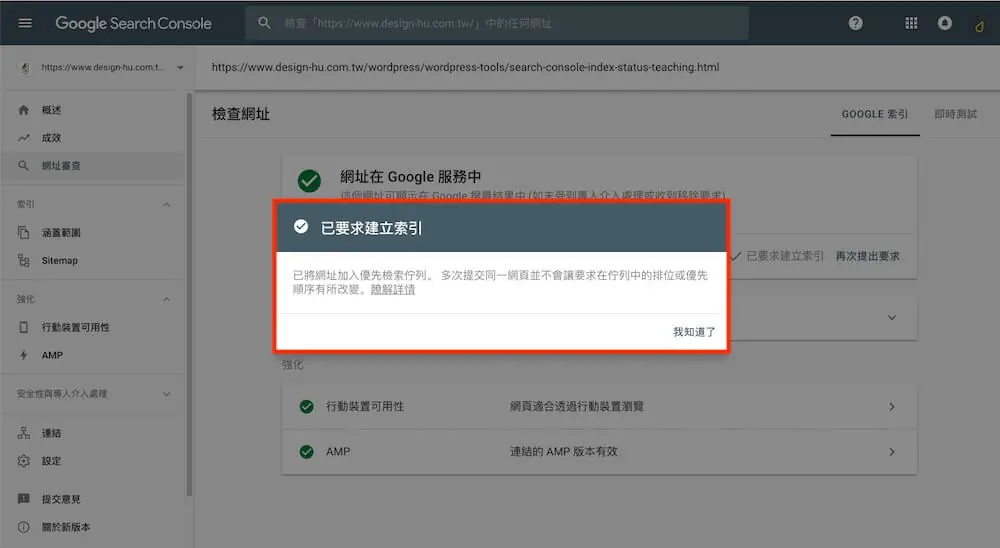Image resolution: width=1000 pixels, height=548 pixels.
Task: Click 已要求建立索引 status beside checkmark
Action: (x=785, y=256)
